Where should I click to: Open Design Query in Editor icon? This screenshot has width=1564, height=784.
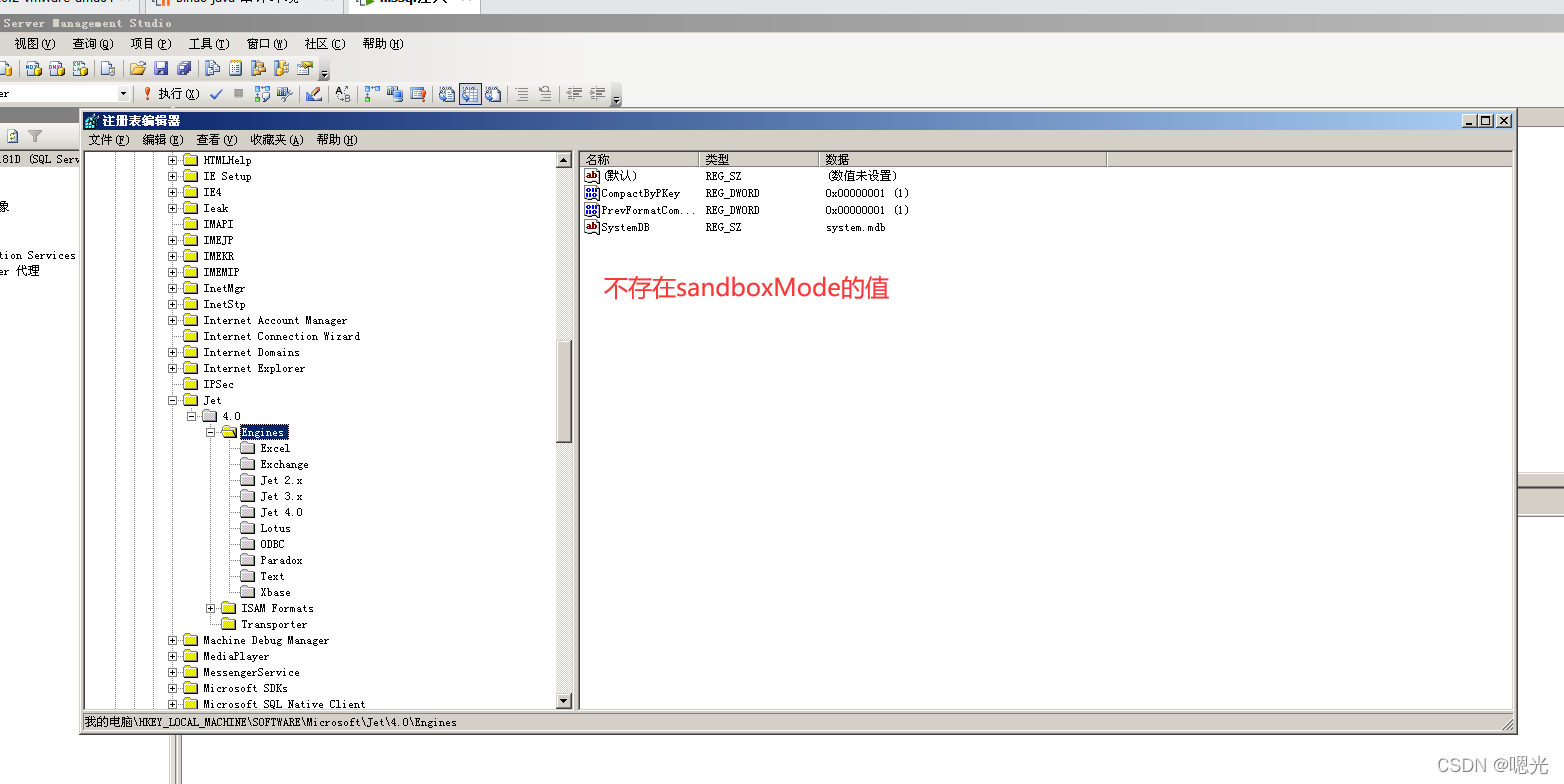(314, 94)
